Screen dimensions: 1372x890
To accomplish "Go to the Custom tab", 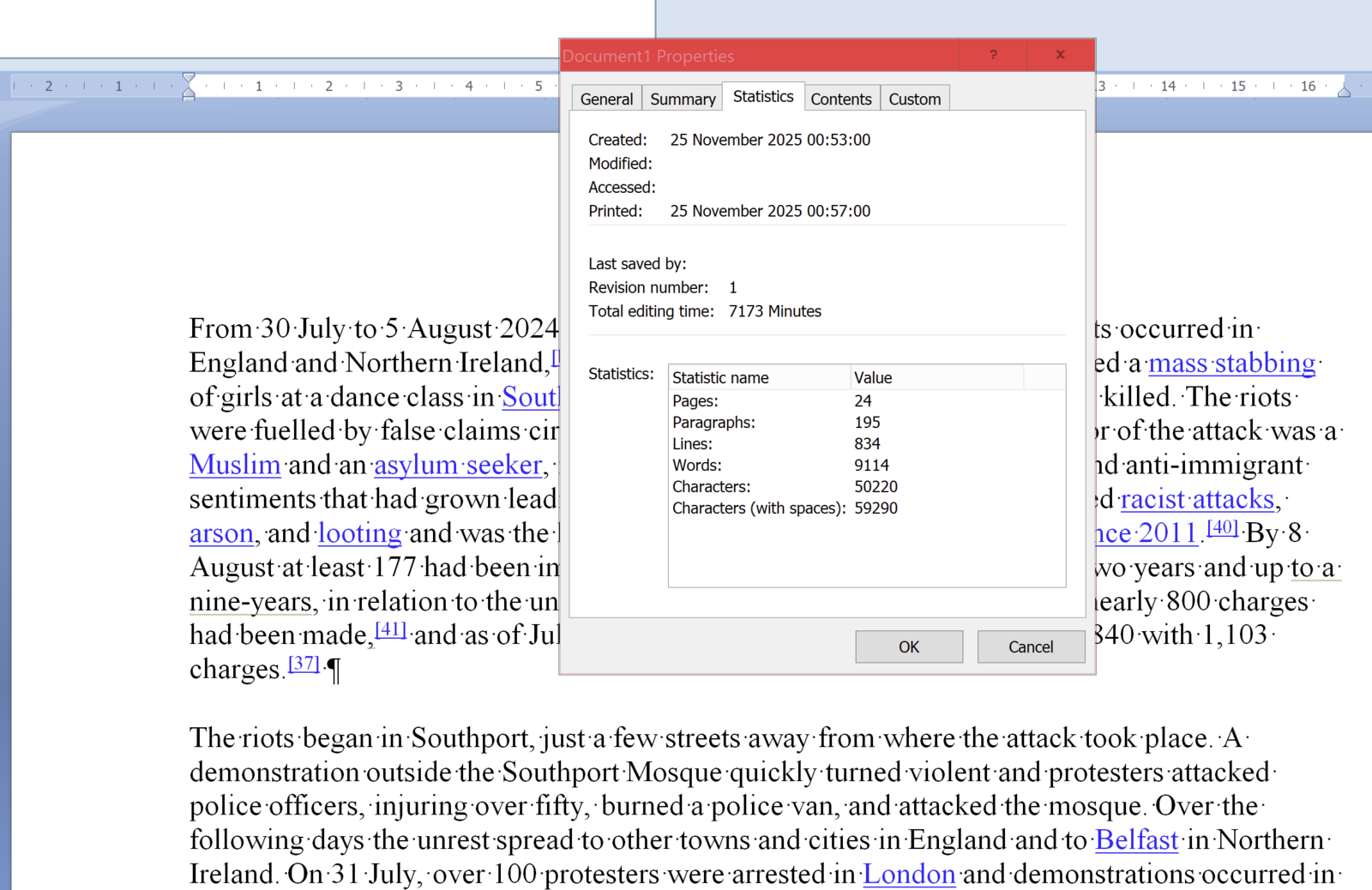I will click(914, 99).
